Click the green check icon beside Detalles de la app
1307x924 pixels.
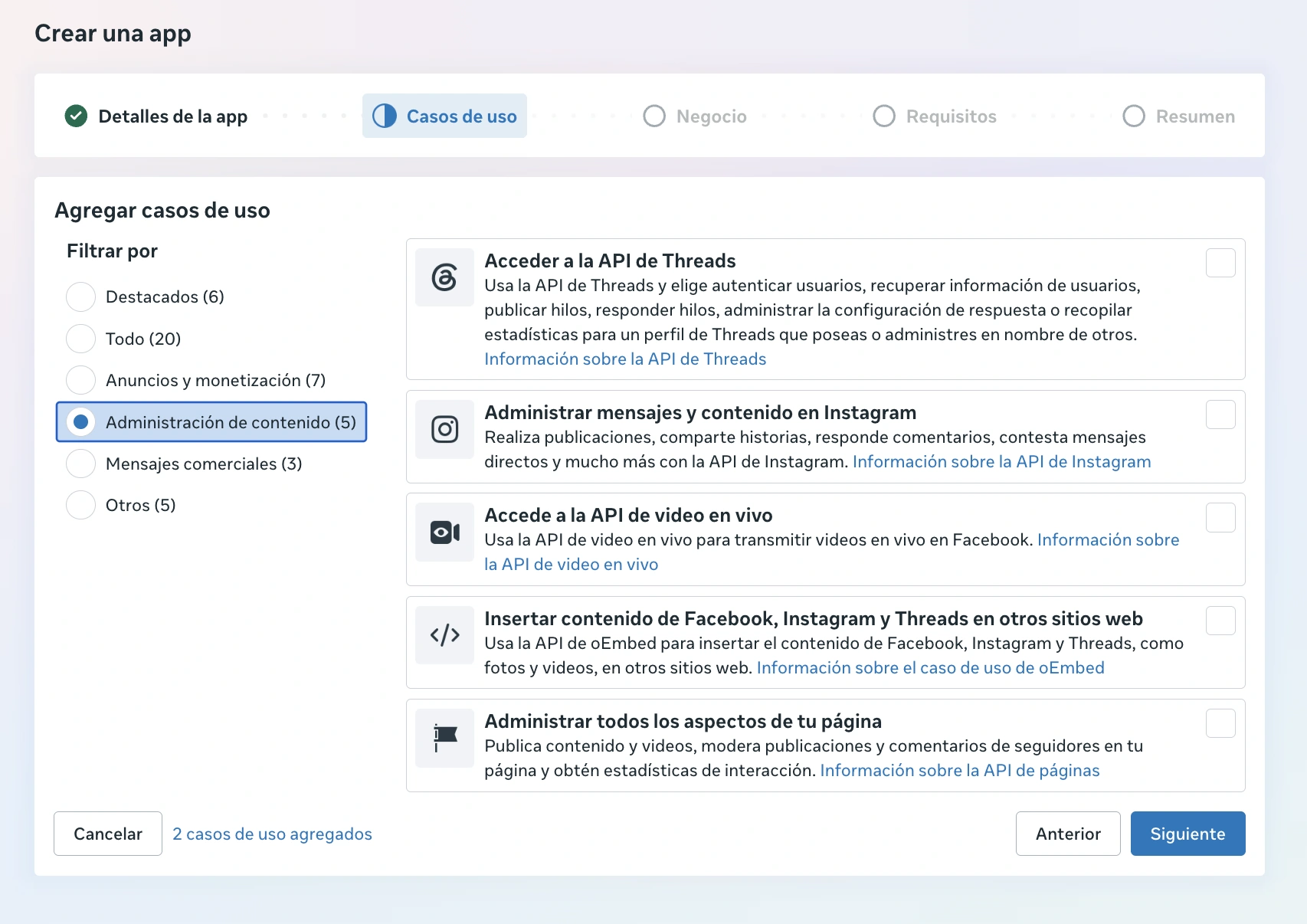pos(76,116)
